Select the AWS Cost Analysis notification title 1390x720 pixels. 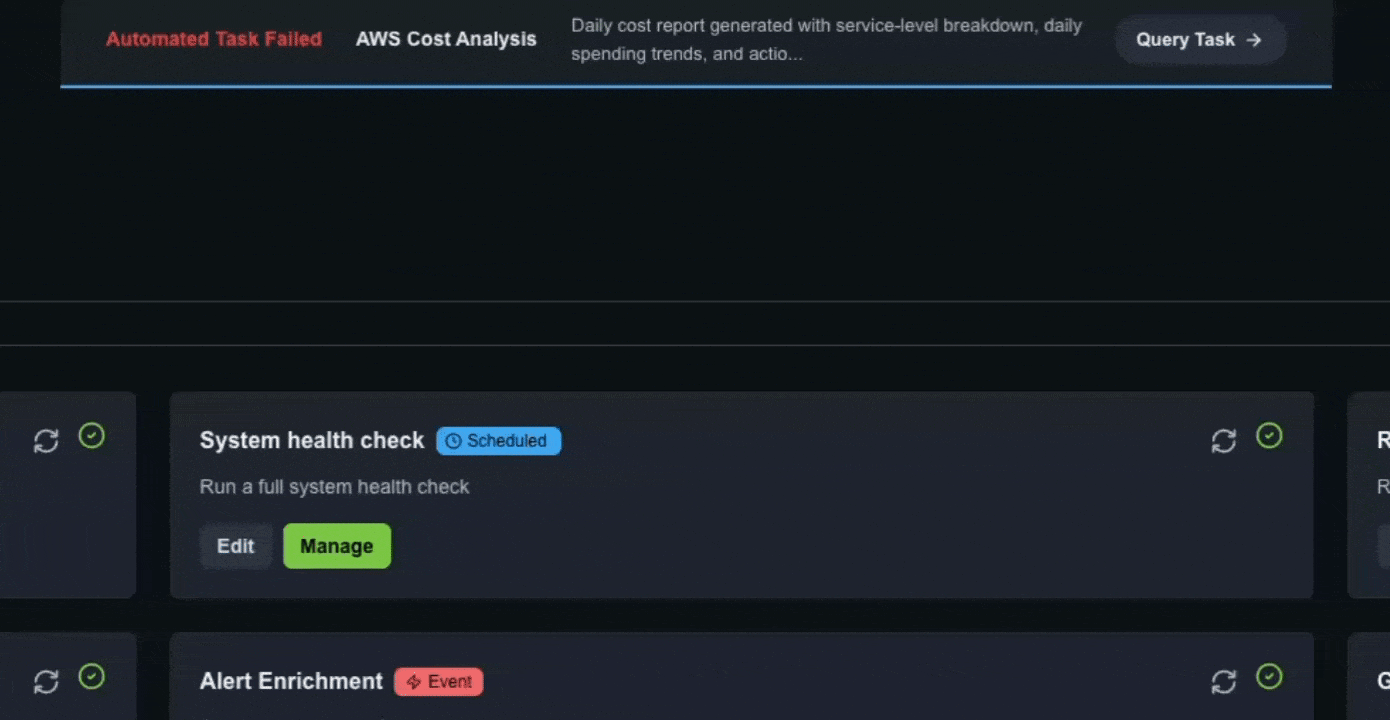[446, 39]
